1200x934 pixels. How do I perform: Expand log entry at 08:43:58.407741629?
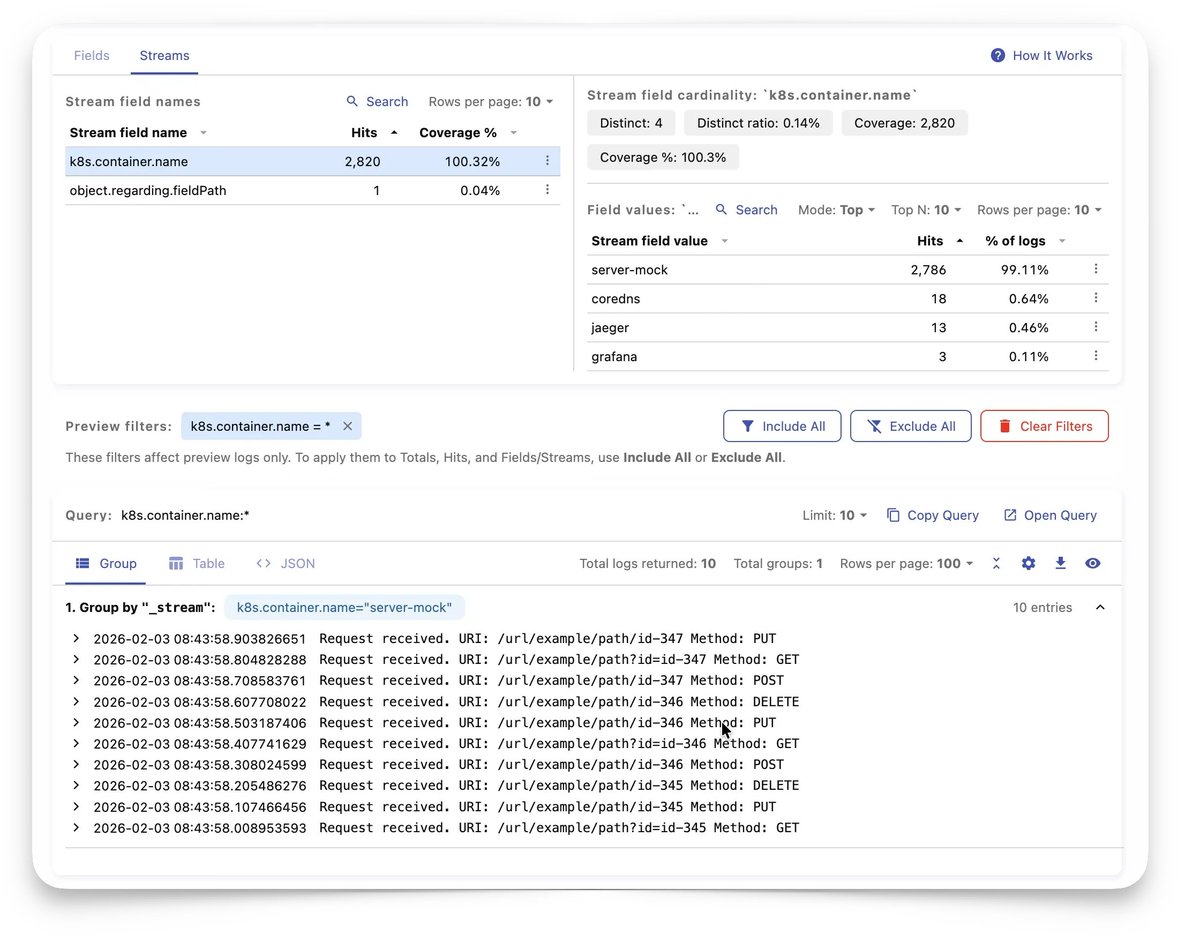coord(76,743)
